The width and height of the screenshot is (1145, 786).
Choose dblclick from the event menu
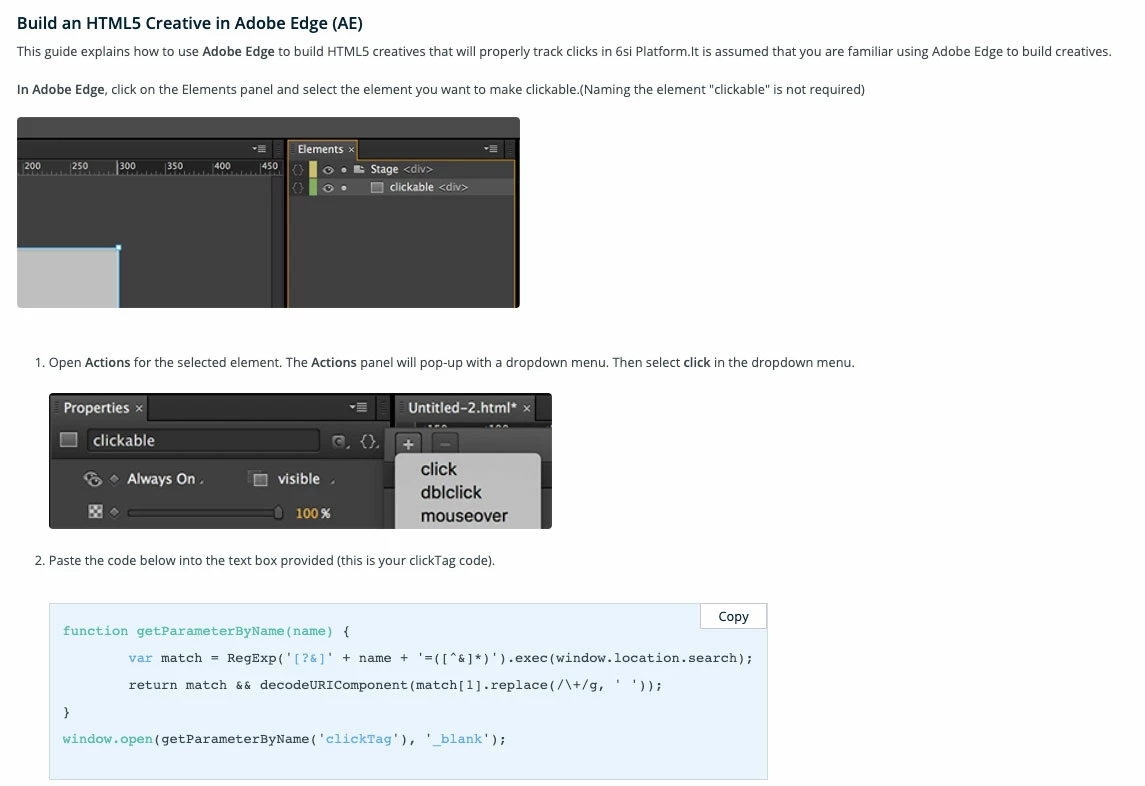pyautogui.click(x=451, y=492)
